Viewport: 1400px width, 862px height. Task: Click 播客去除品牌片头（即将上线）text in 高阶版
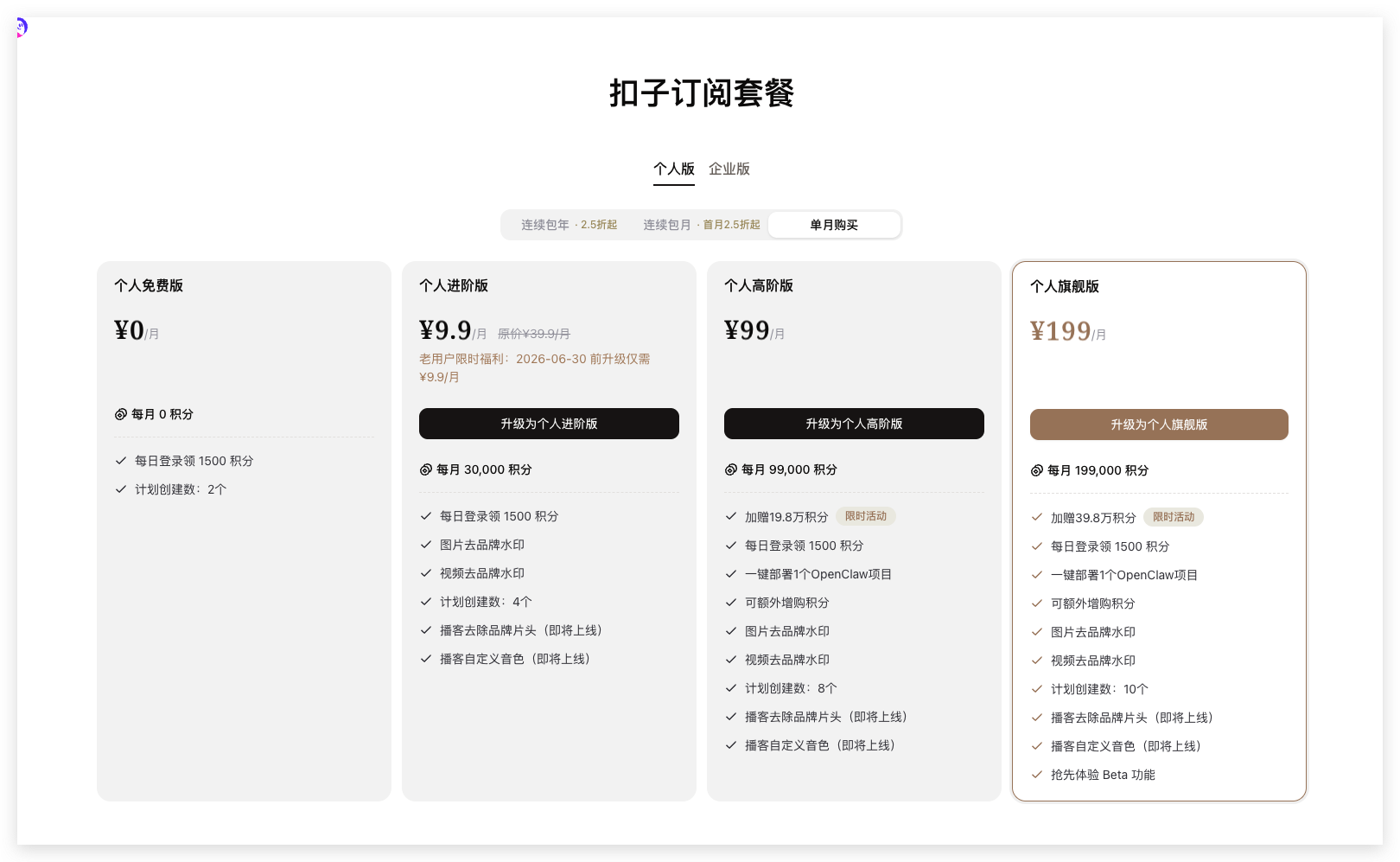coord(828,717)
